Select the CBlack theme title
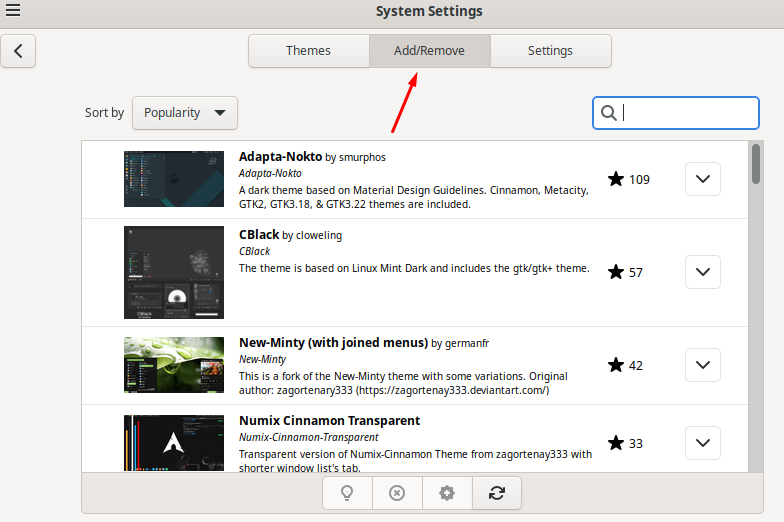This screenshot has height=522, width=784. tap(259, 234)
